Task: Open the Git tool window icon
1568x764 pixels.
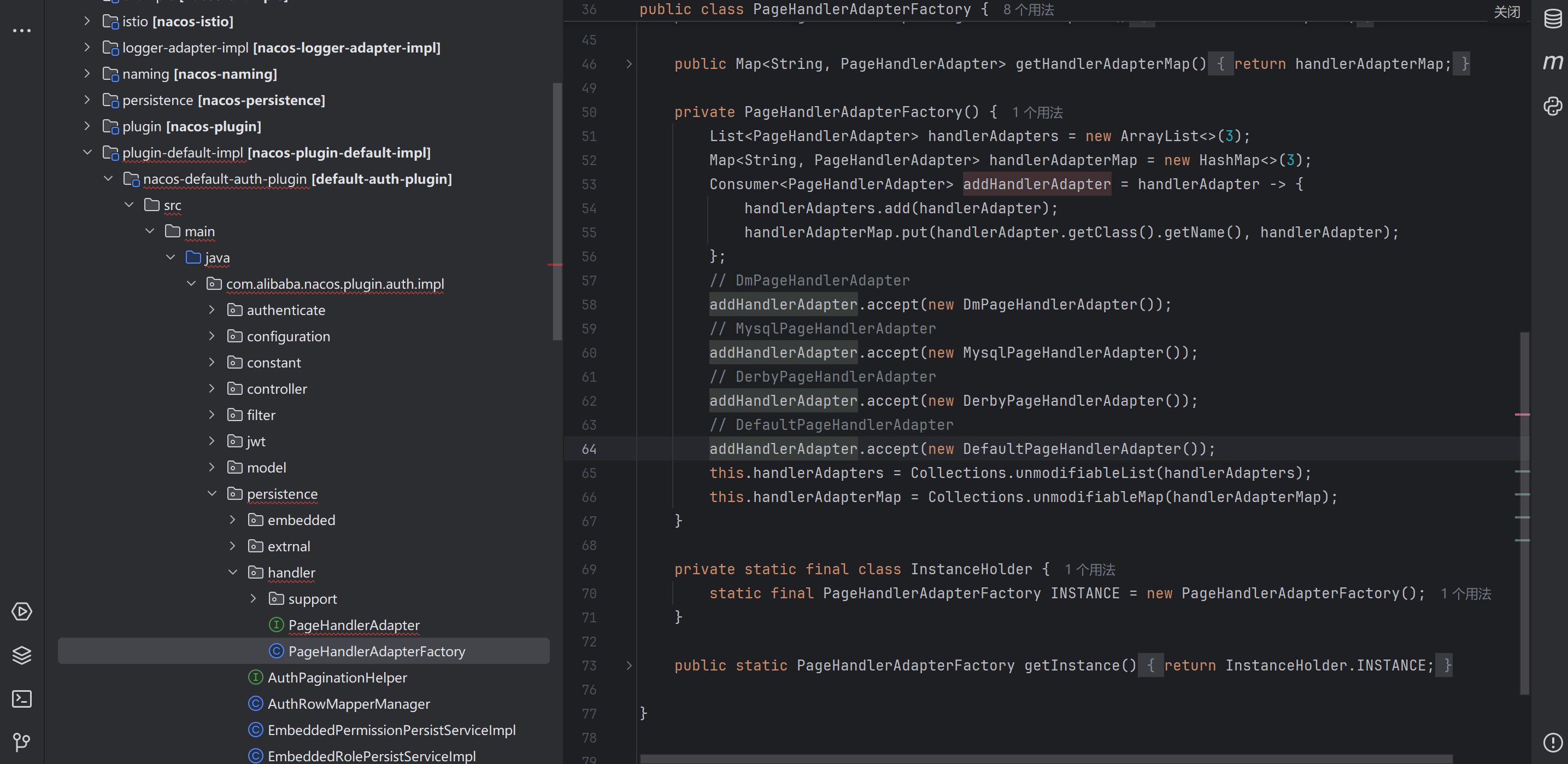Action: [x=22, y=742]
